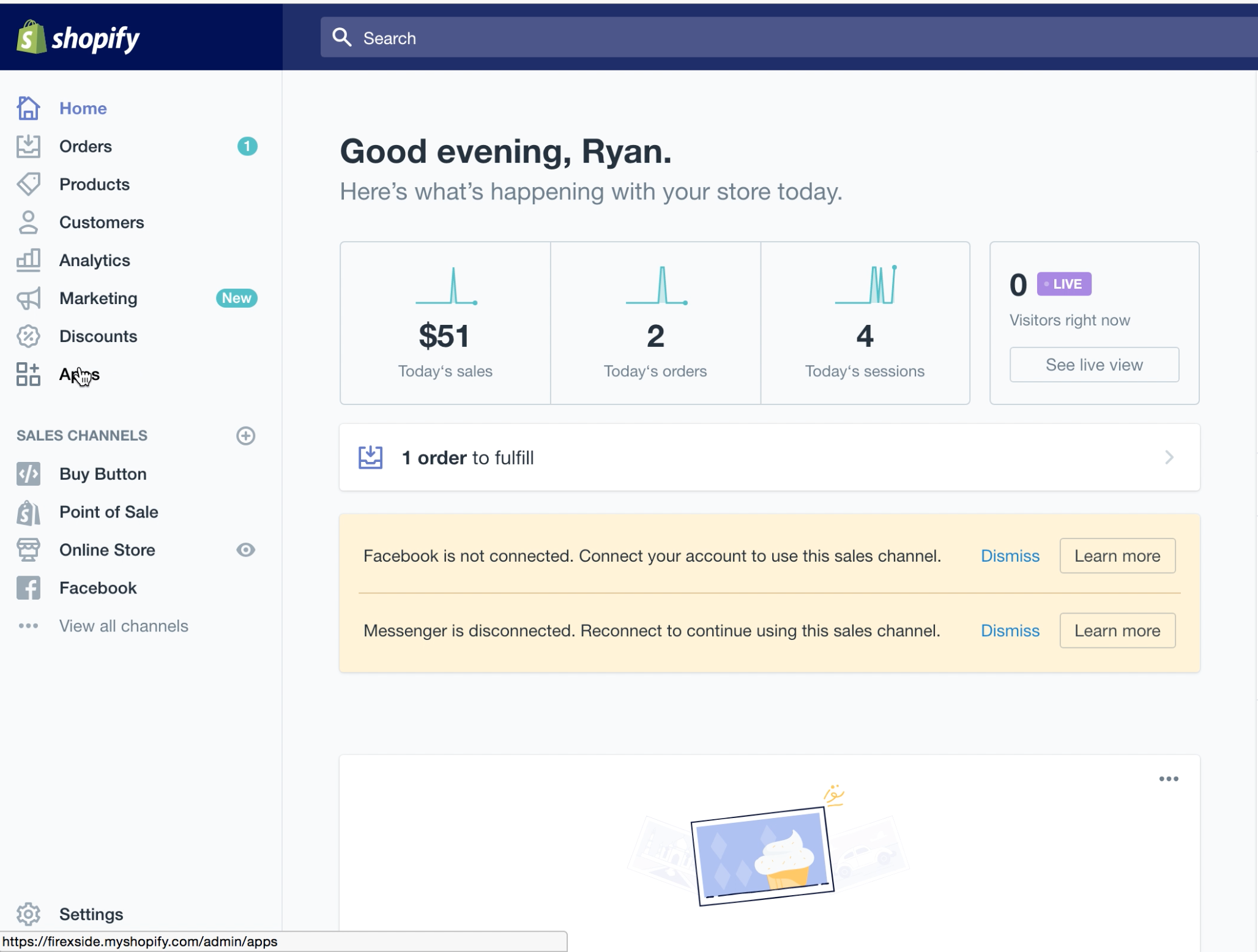Toggle the LIVE indicator status

[1064, 283]
